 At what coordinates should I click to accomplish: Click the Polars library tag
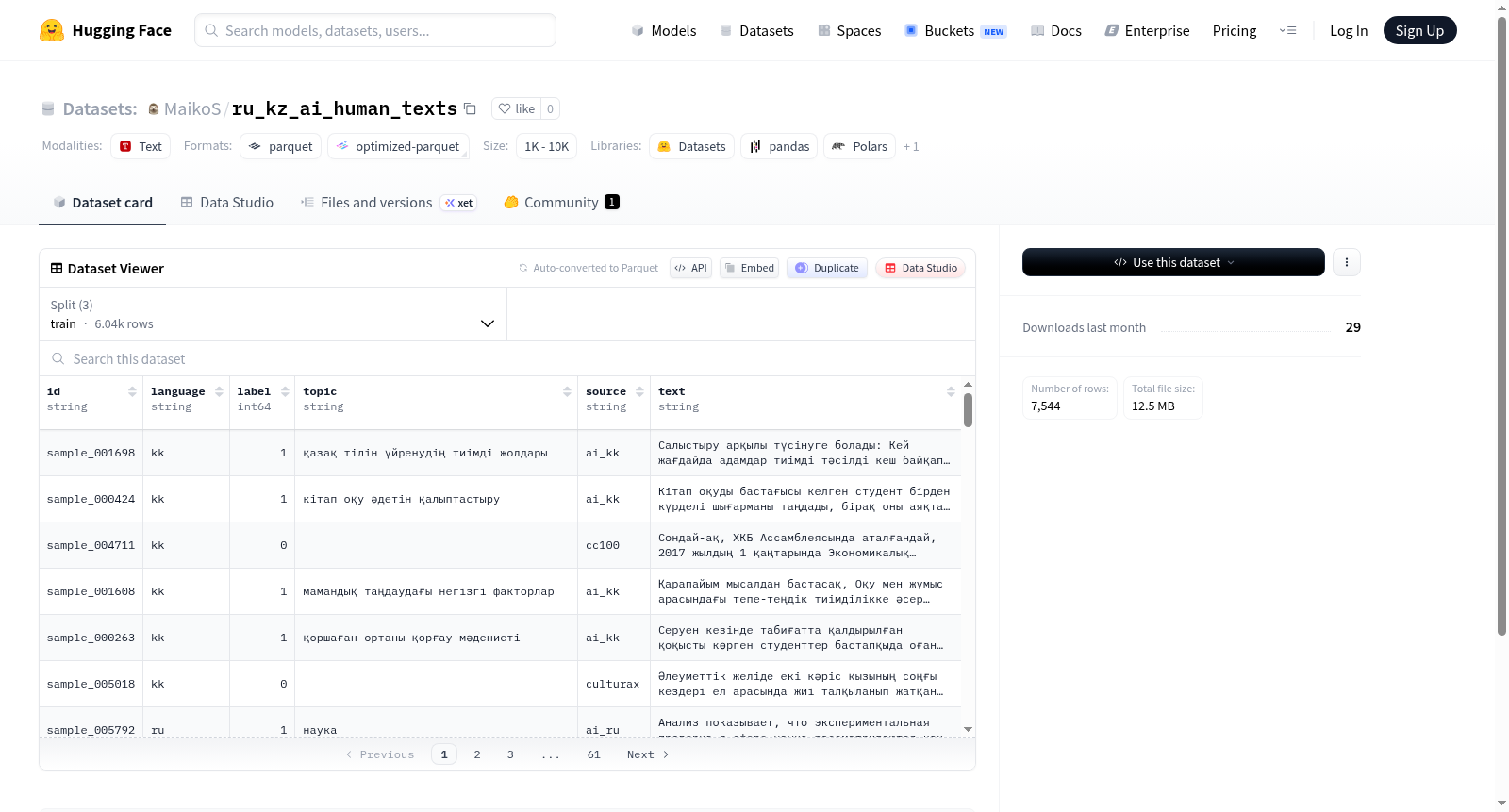[x=859, y=146]
